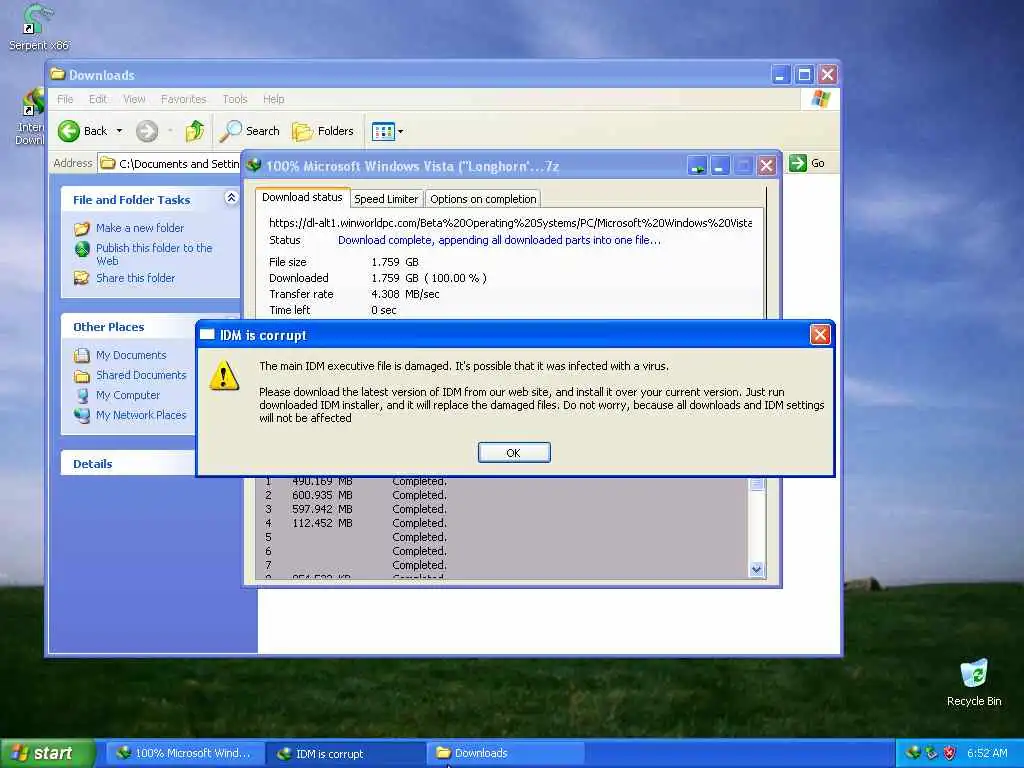Click the scroll down arrow in parts list
1024x768 pixels.
click(x=756, y=569)
